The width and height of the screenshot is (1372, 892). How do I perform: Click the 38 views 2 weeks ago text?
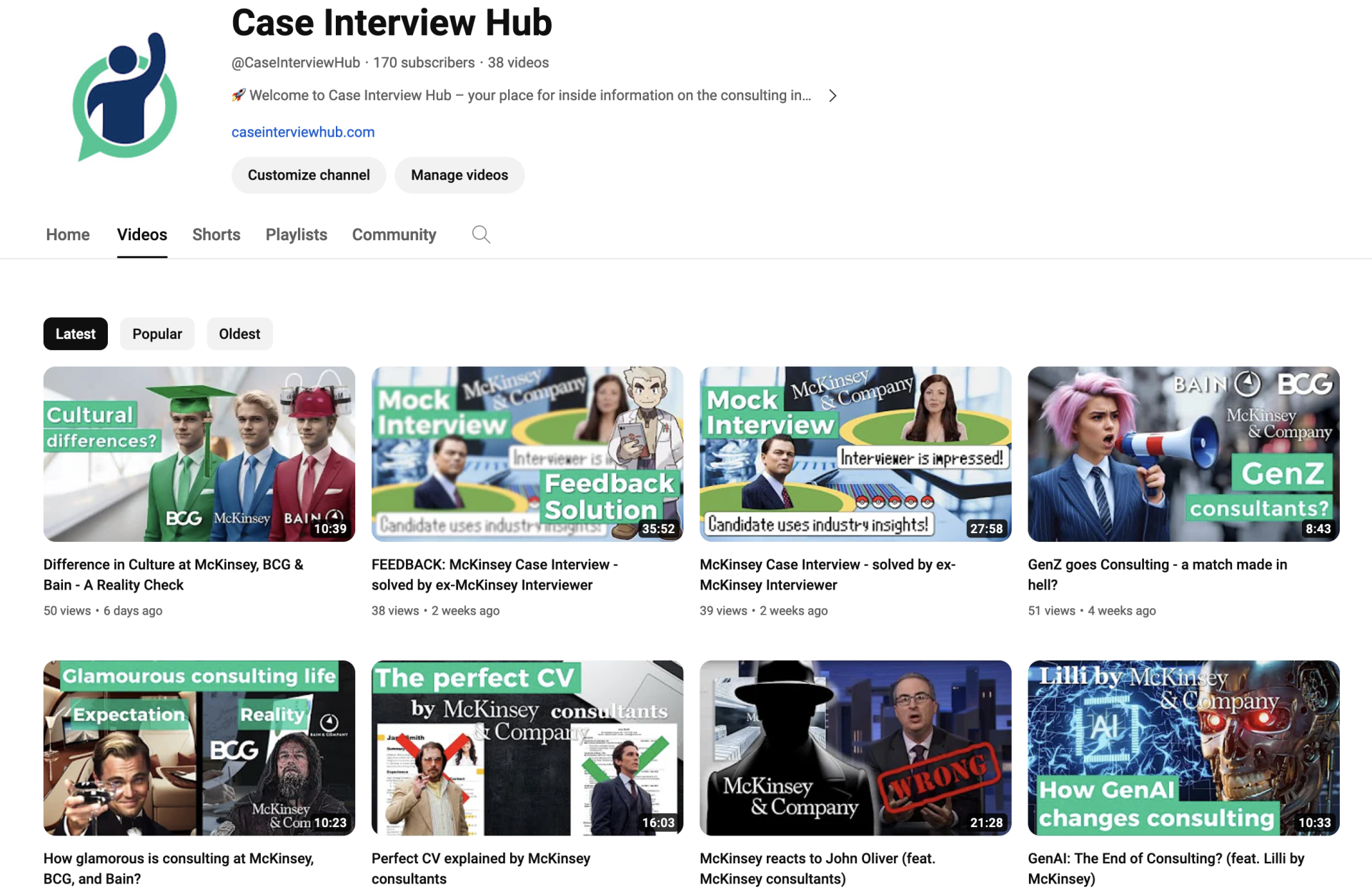click(435, 611)
